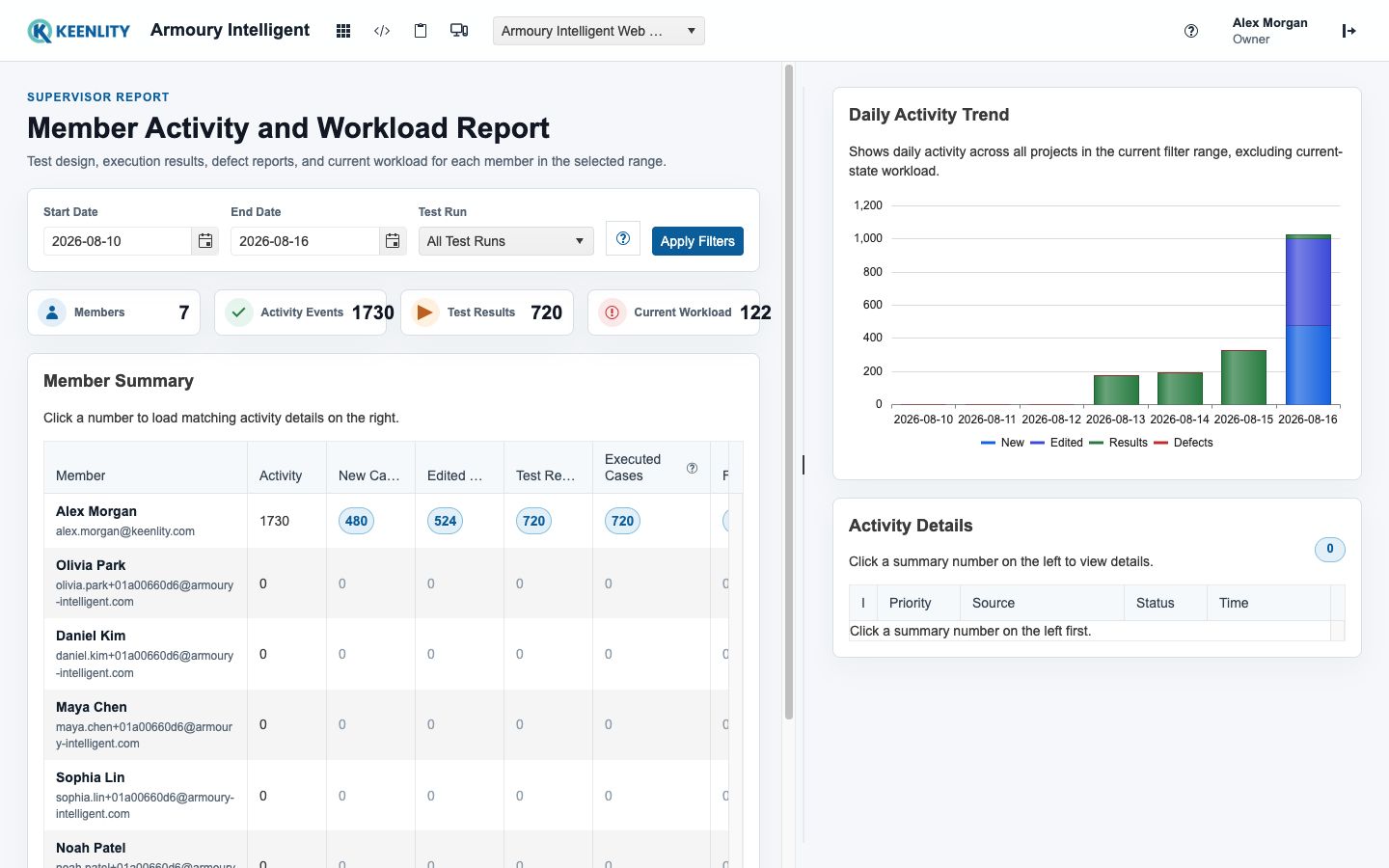Viewport: 1389px width, 868px height.
Task: Click the Apply Filters button
Action: [697, 241]
